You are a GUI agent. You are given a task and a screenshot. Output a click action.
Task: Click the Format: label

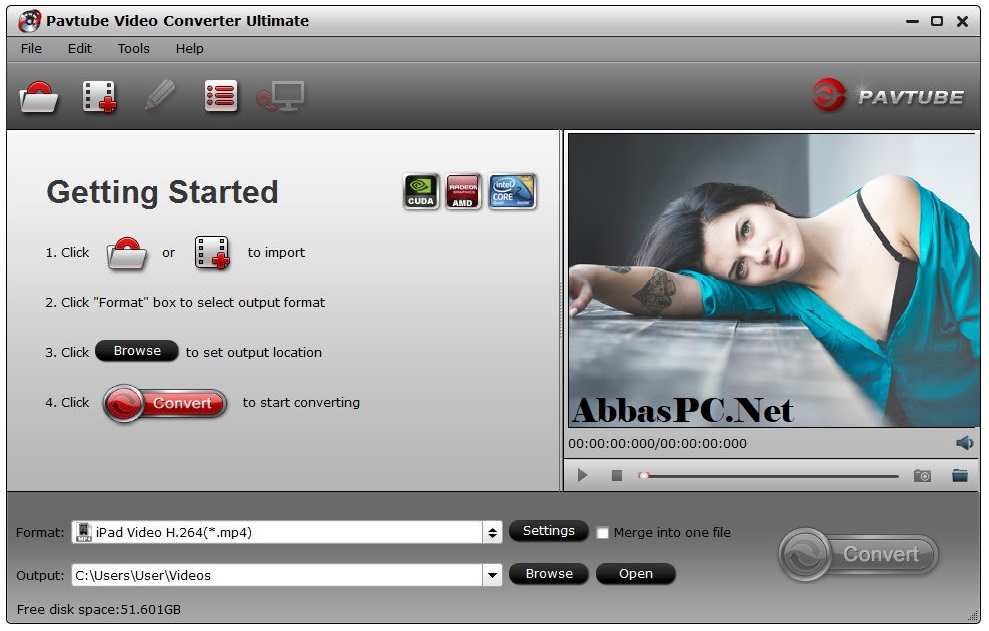40,533
